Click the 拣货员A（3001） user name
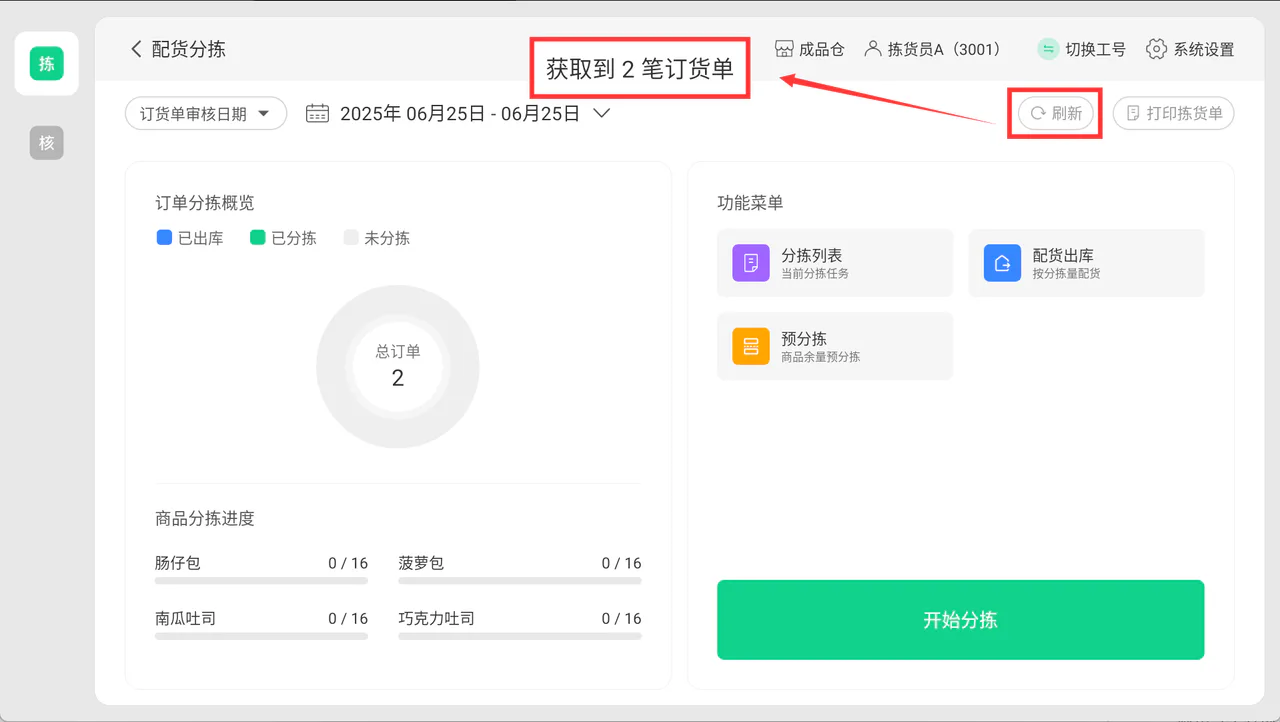 (945, 49)
